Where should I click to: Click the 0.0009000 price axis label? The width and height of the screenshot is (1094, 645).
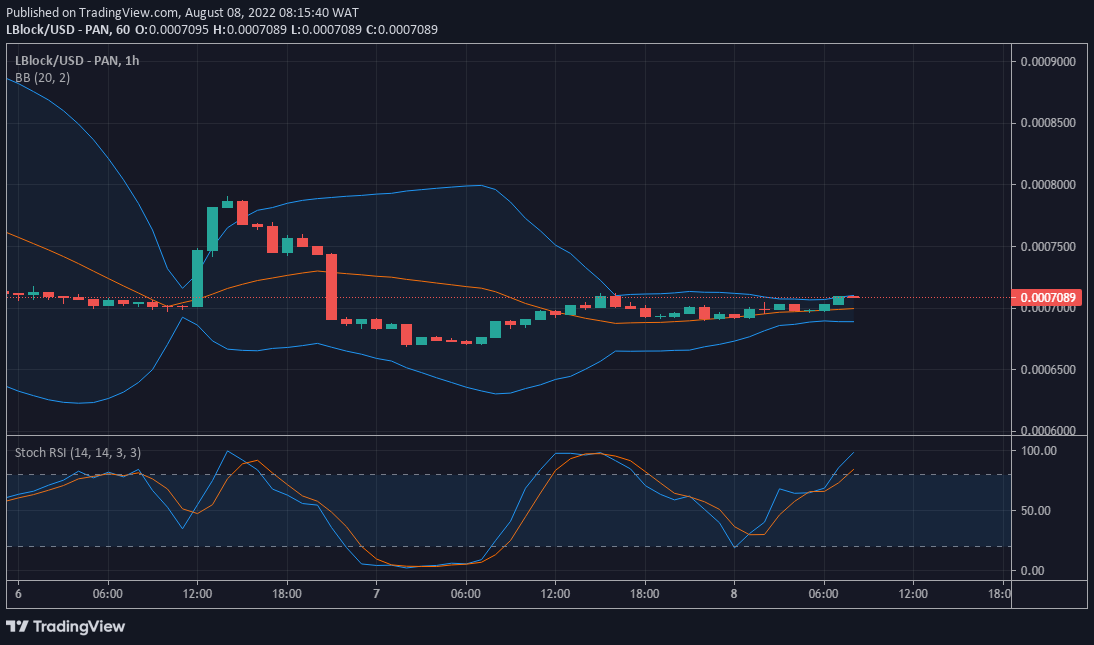pos(1048,61)
